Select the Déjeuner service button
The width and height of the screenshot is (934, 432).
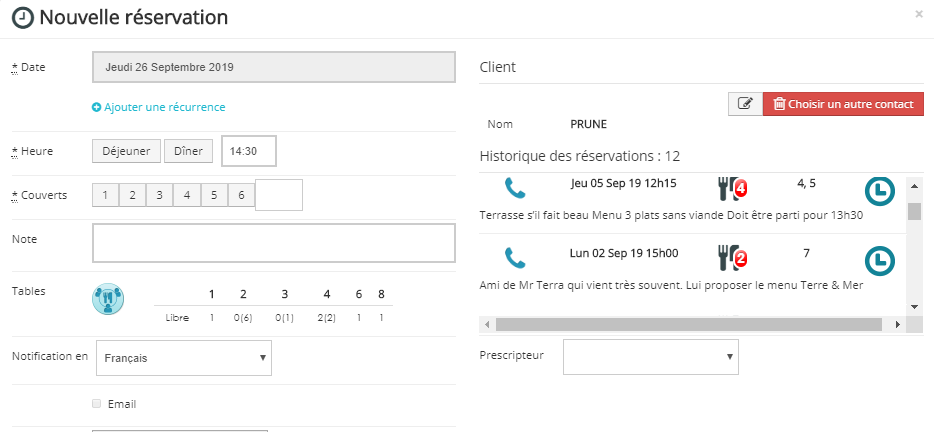[x=126, y=151]
